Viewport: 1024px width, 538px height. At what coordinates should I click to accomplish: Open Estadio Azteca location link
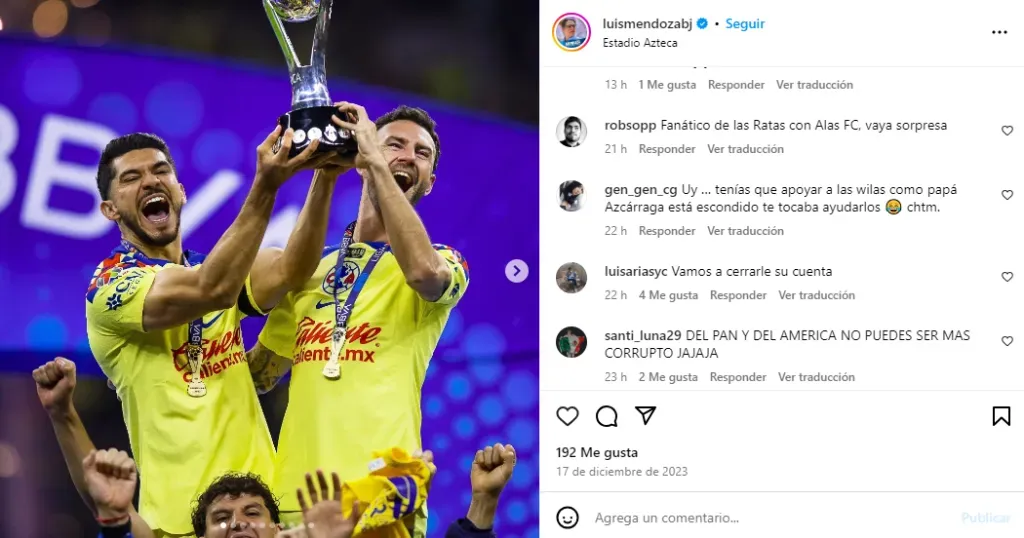pyautogui.click(x=640, y=42)
